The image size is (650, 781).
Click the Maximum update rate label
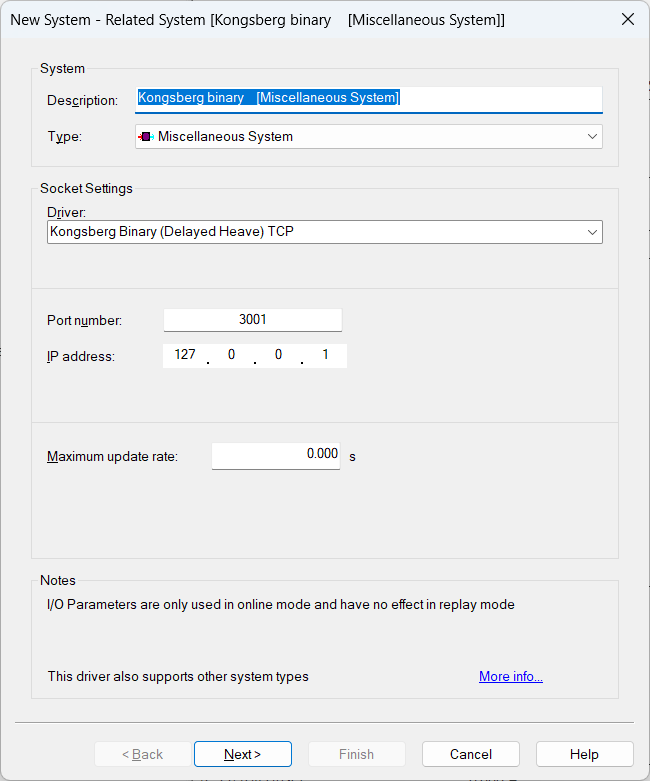[112, 457]
